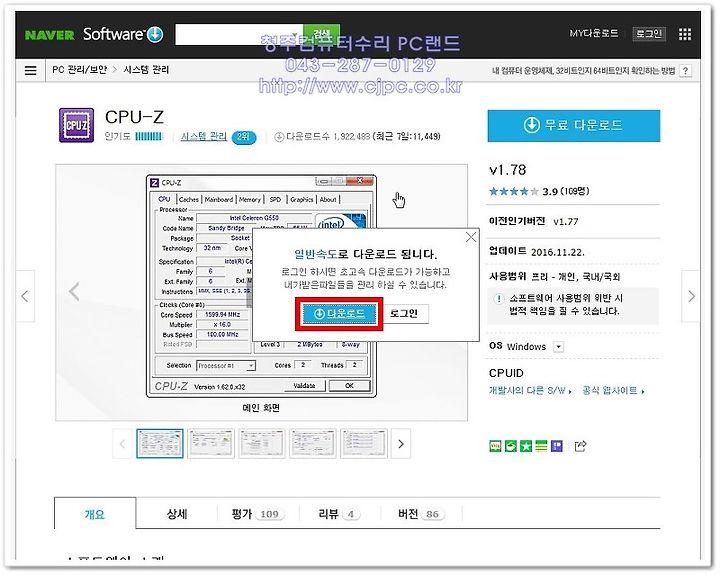Screen dimensions: 720x575
Task: Switch to the 상세 tab
Action: pos(177,514)
